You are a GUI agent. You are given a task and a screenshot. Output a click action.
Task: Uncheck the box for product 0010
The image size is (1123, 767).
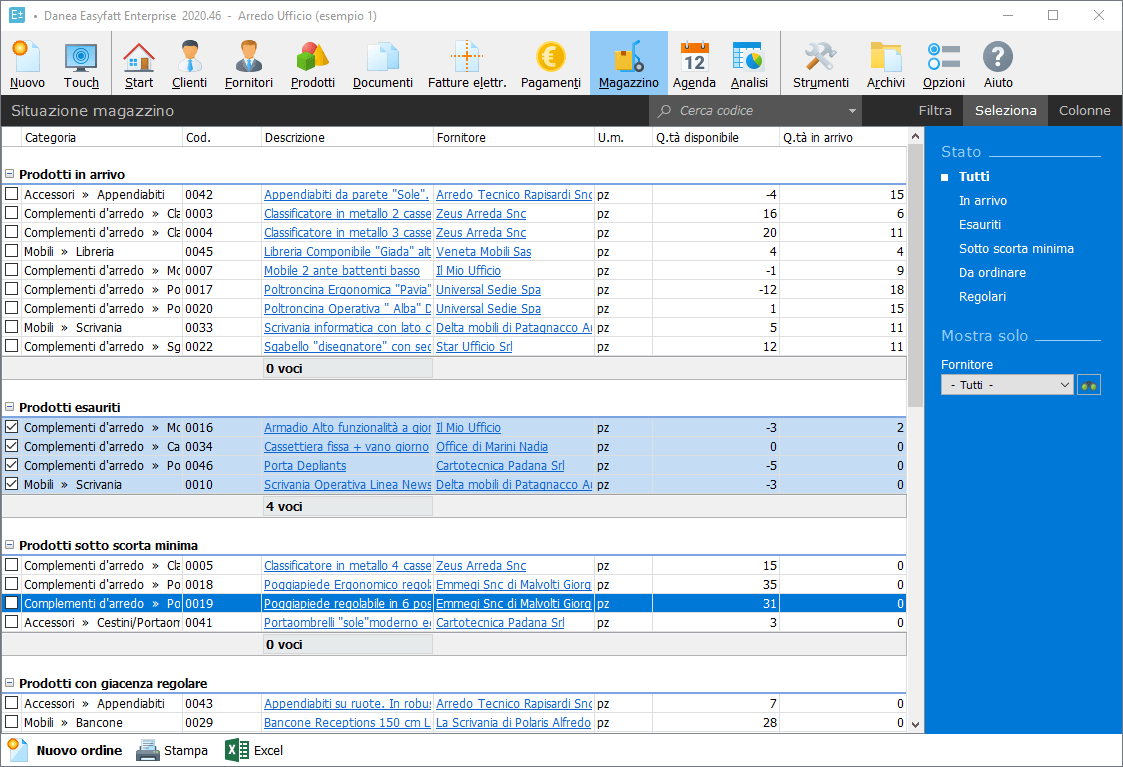pyautogui.click(x=11, y=483)
